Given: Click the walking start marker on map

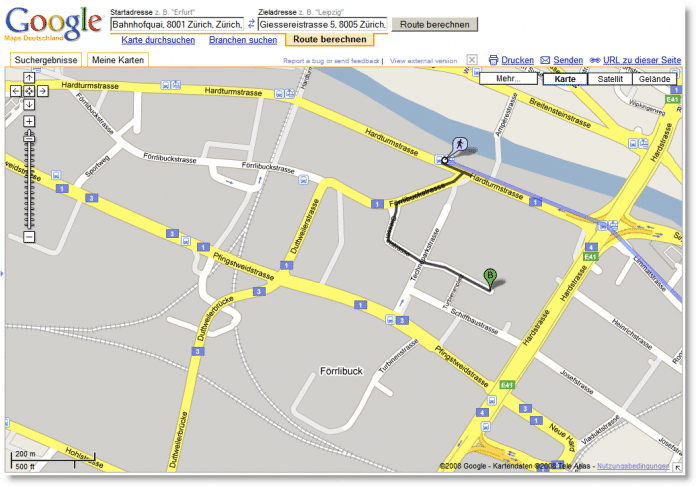Looking at the screenshot, I should point(457,146).
